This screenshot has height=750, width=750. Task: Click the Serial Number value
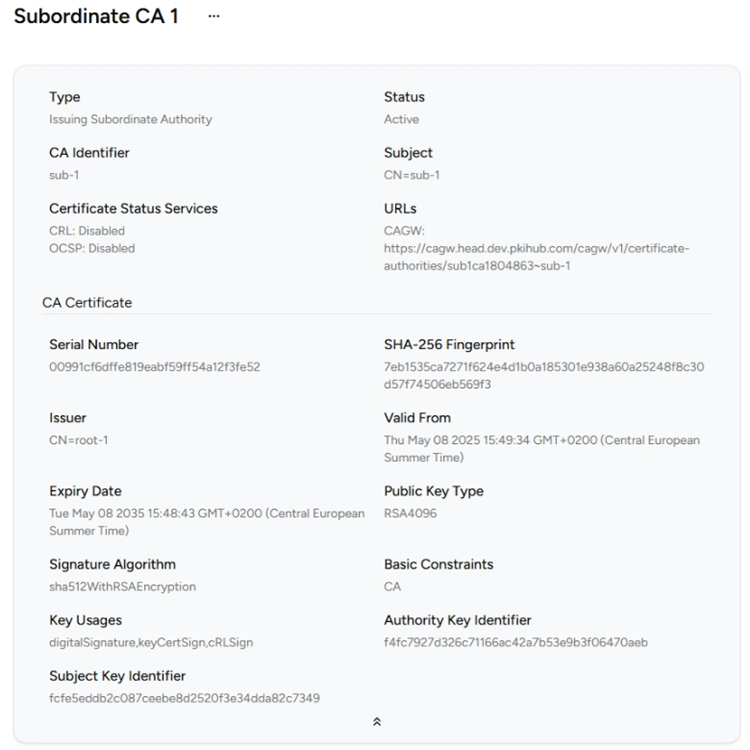(154, 367)
